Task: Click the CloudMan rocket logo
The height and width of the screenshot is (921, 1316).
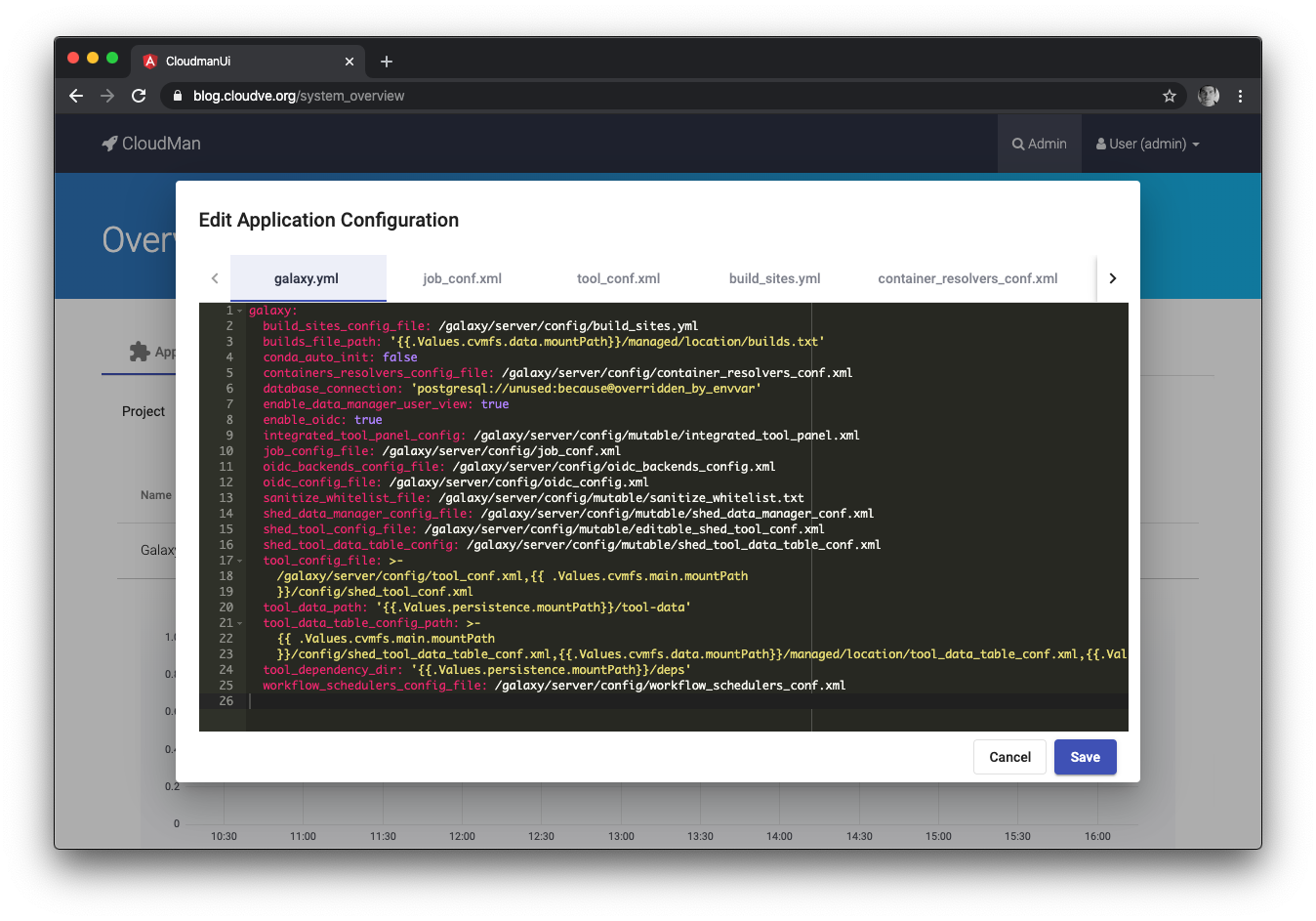Action: coord(110,144)
